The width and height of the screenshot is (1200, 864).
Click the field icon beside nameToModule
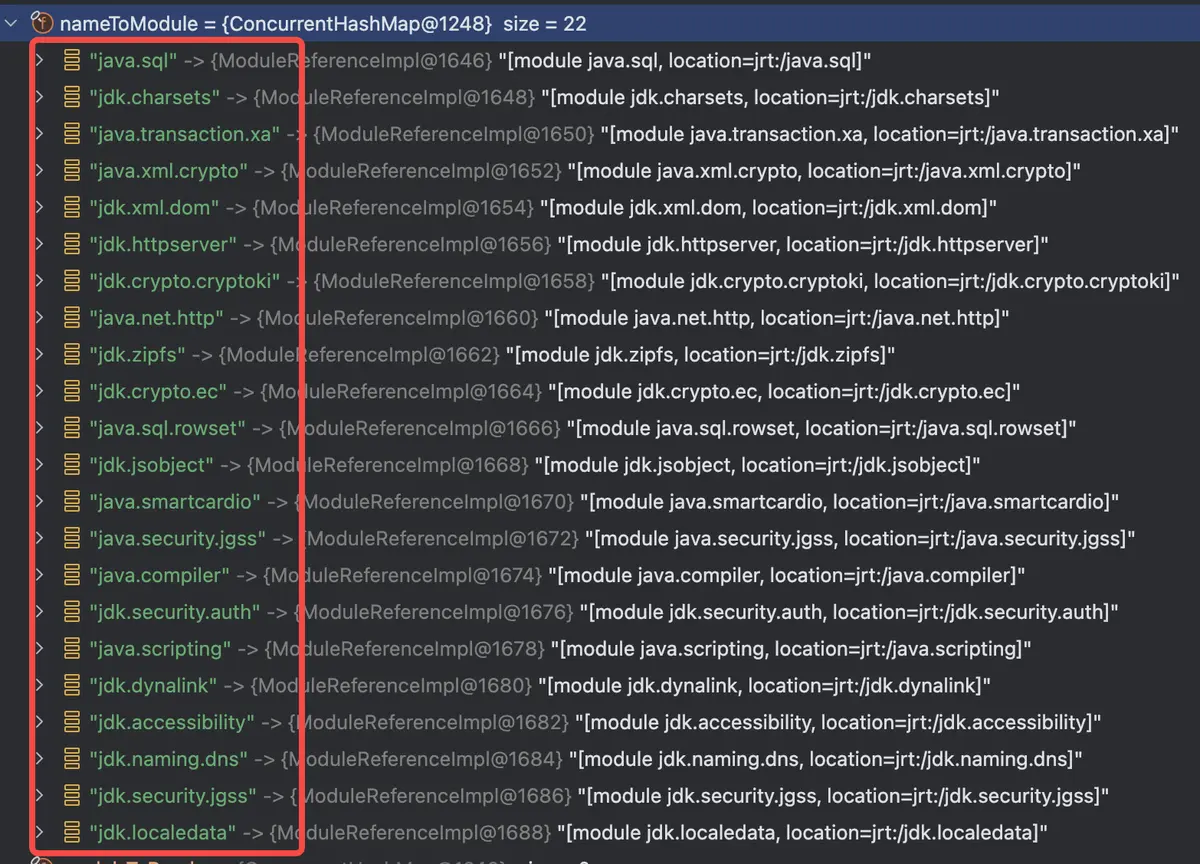[44, 23]
